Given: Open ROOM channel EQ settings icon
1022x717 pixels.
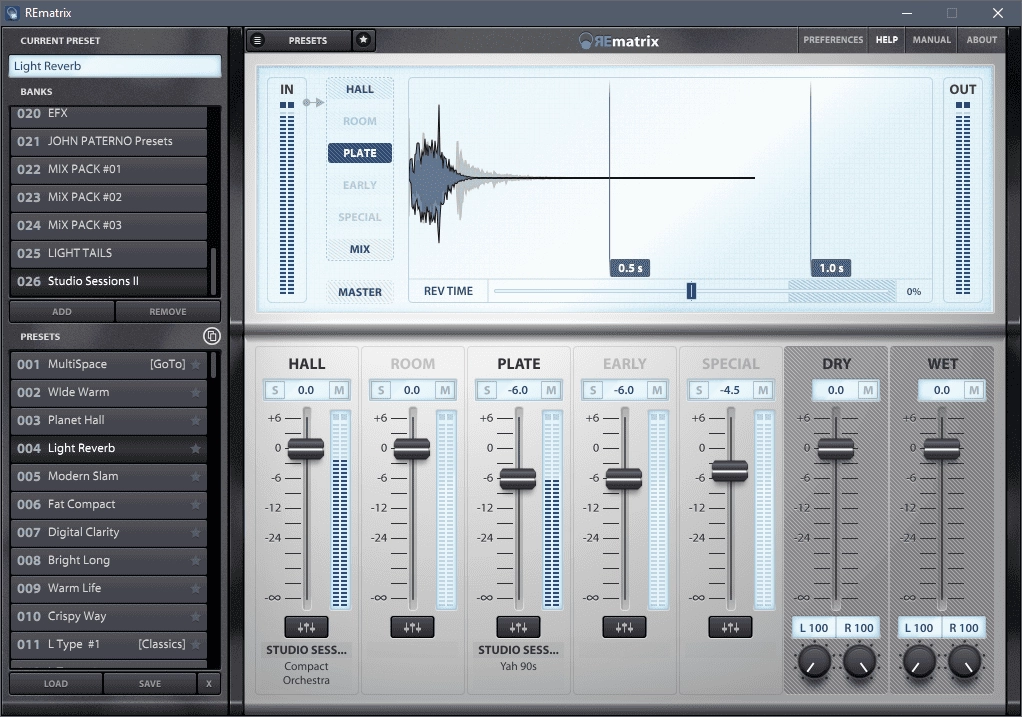Looking at the screenshot, I should (412, 628).
